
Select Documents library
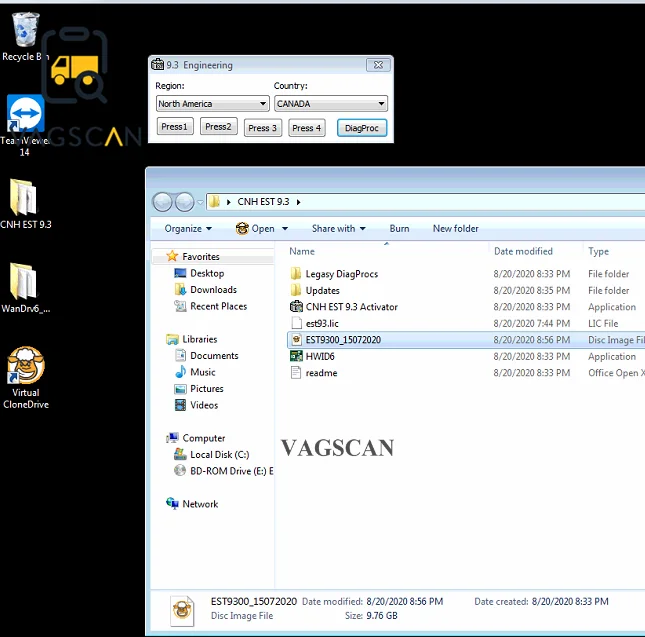[214, 356]
